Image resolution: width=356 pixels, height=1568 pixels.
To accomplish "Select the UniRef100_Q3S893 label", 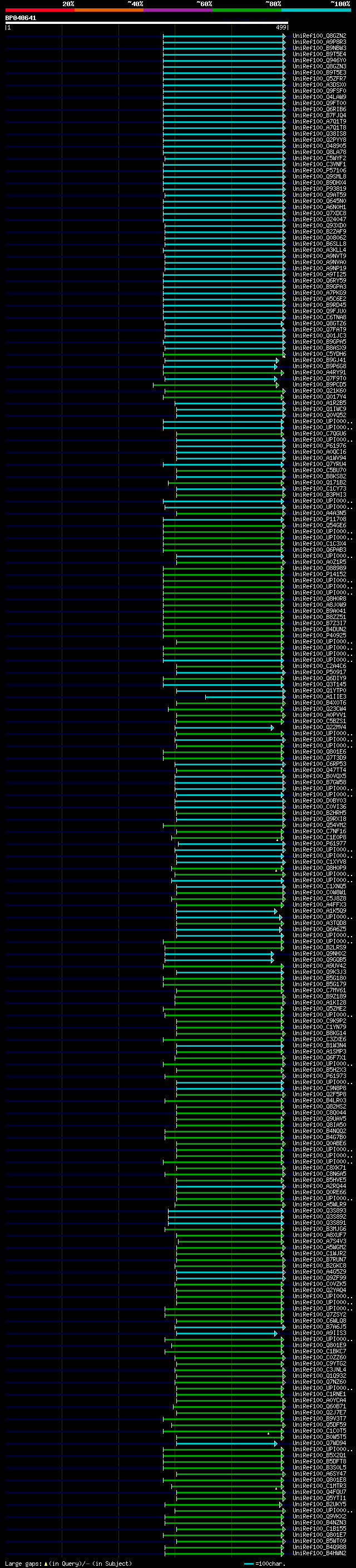I will pos(319,1211).
